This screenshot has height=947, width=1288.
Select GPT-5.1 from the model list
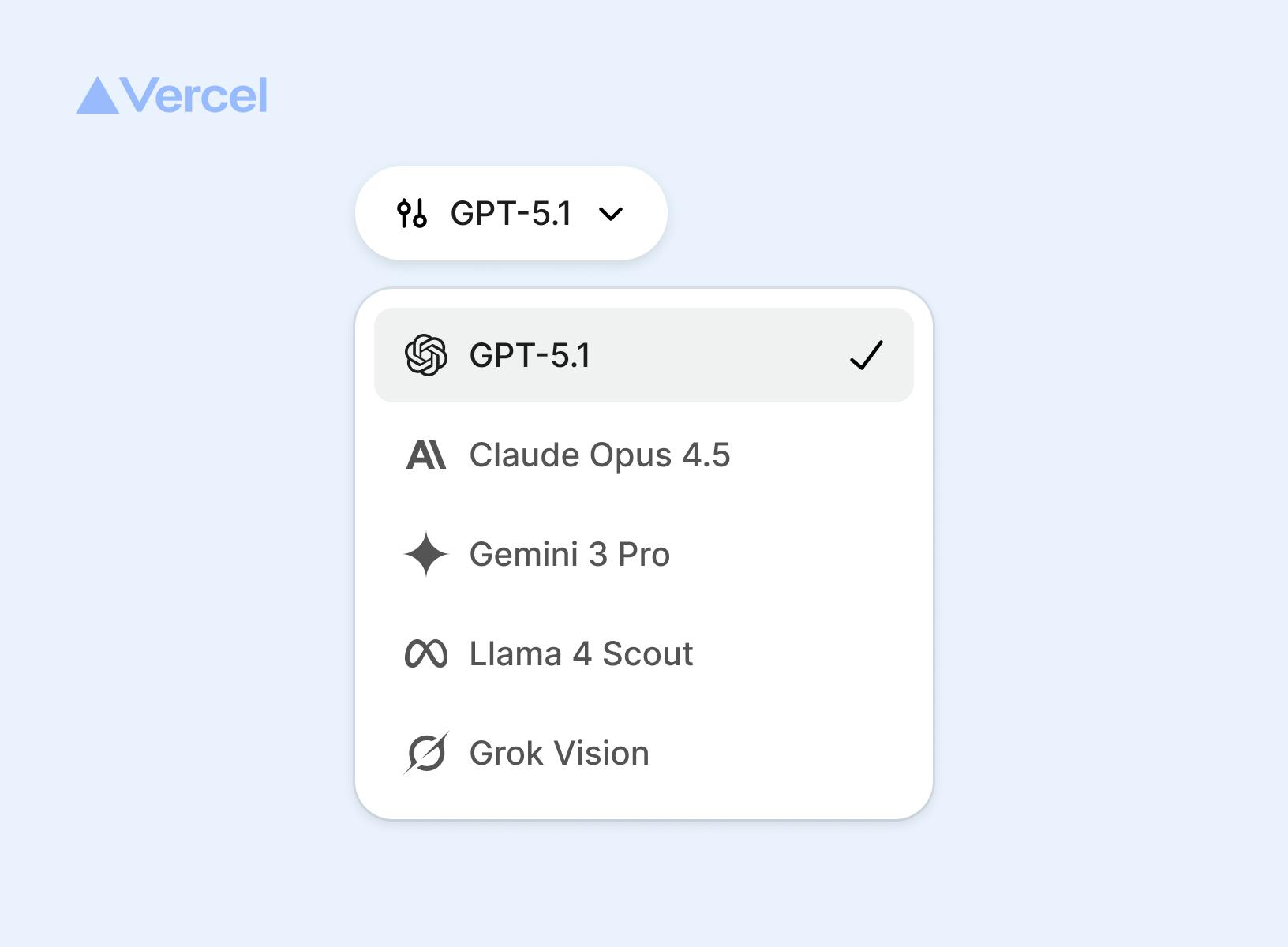(x=530, y=355)
